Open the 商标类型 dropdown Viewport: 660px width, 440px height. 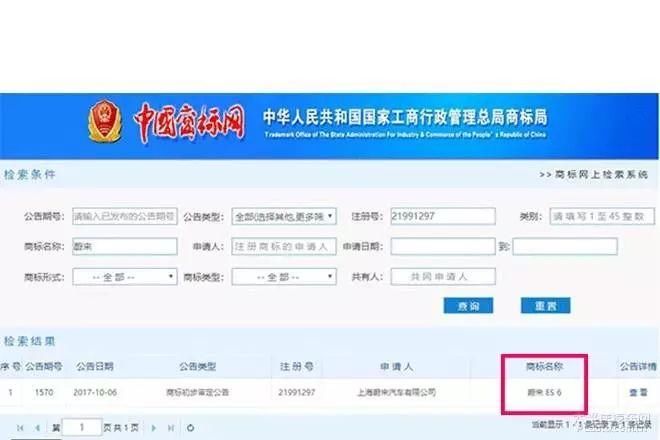point(284,277)
